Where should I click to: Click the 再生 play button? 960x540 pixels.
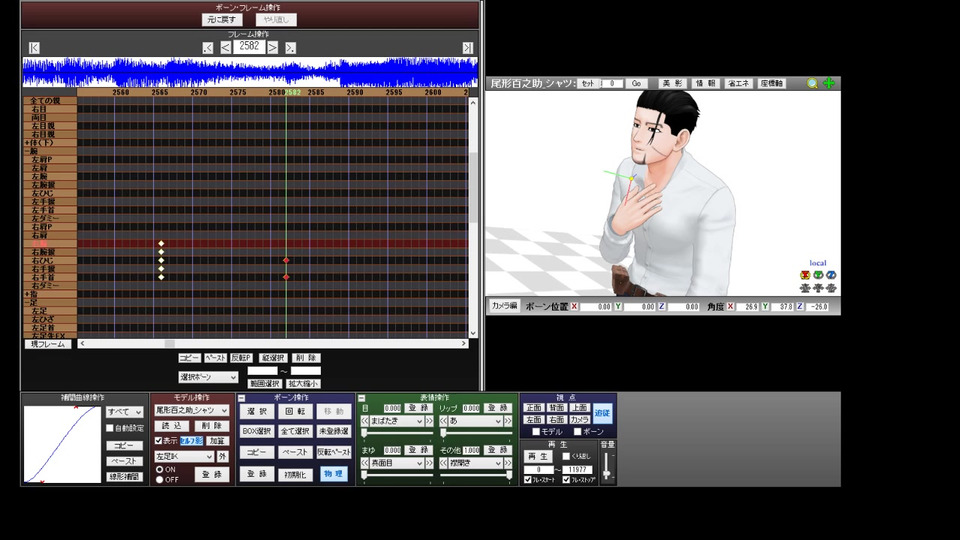(539, 456)
